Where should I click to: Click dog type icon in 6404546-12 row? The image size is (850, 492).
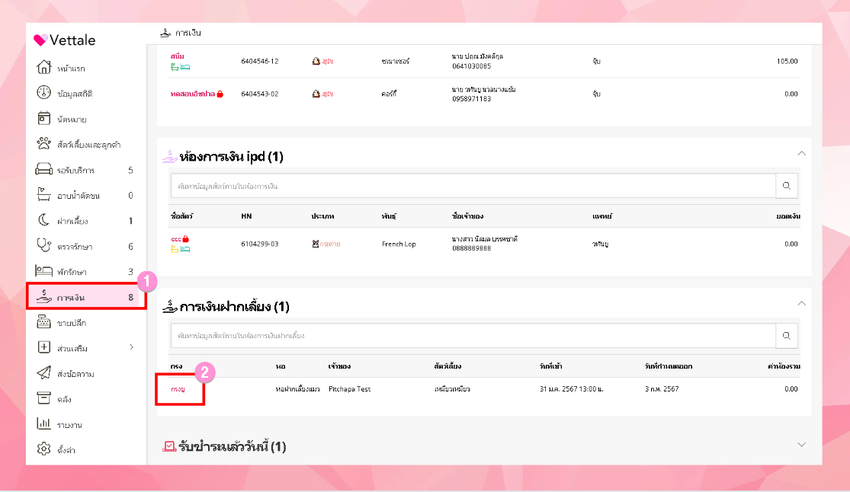pos(315,61)
